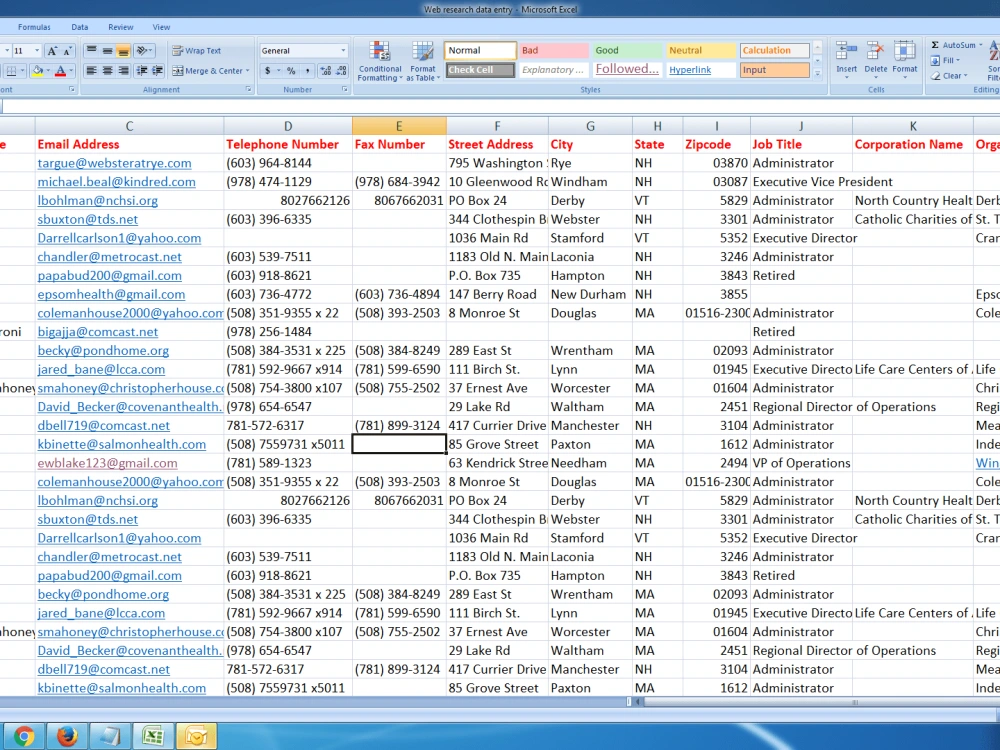Image resolution: width=1000 pixels, height=750 pixels.
Task: Switch to the Review tab
Action: point(121,27)
